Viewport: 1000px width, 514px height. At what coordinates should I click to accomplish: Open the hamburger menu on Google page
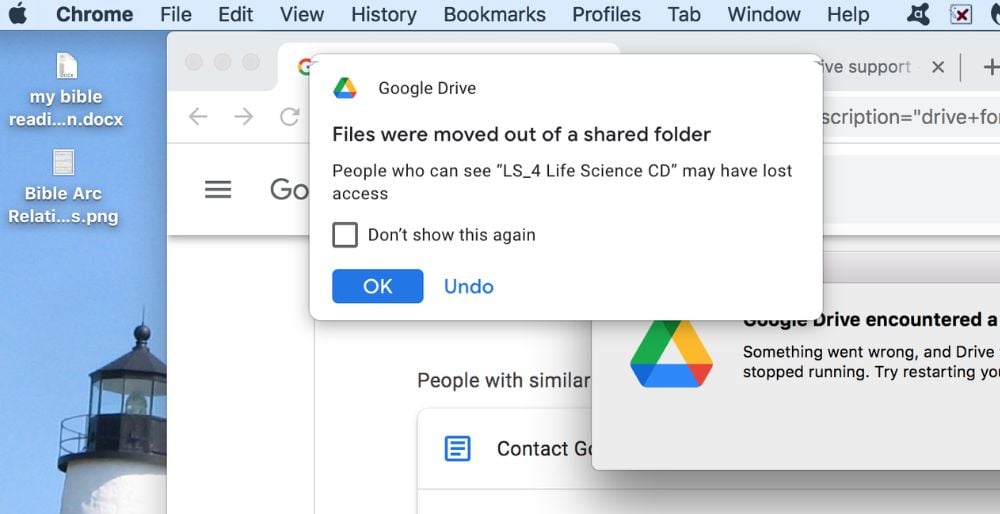pyautogui.click(x=218, y=190)
